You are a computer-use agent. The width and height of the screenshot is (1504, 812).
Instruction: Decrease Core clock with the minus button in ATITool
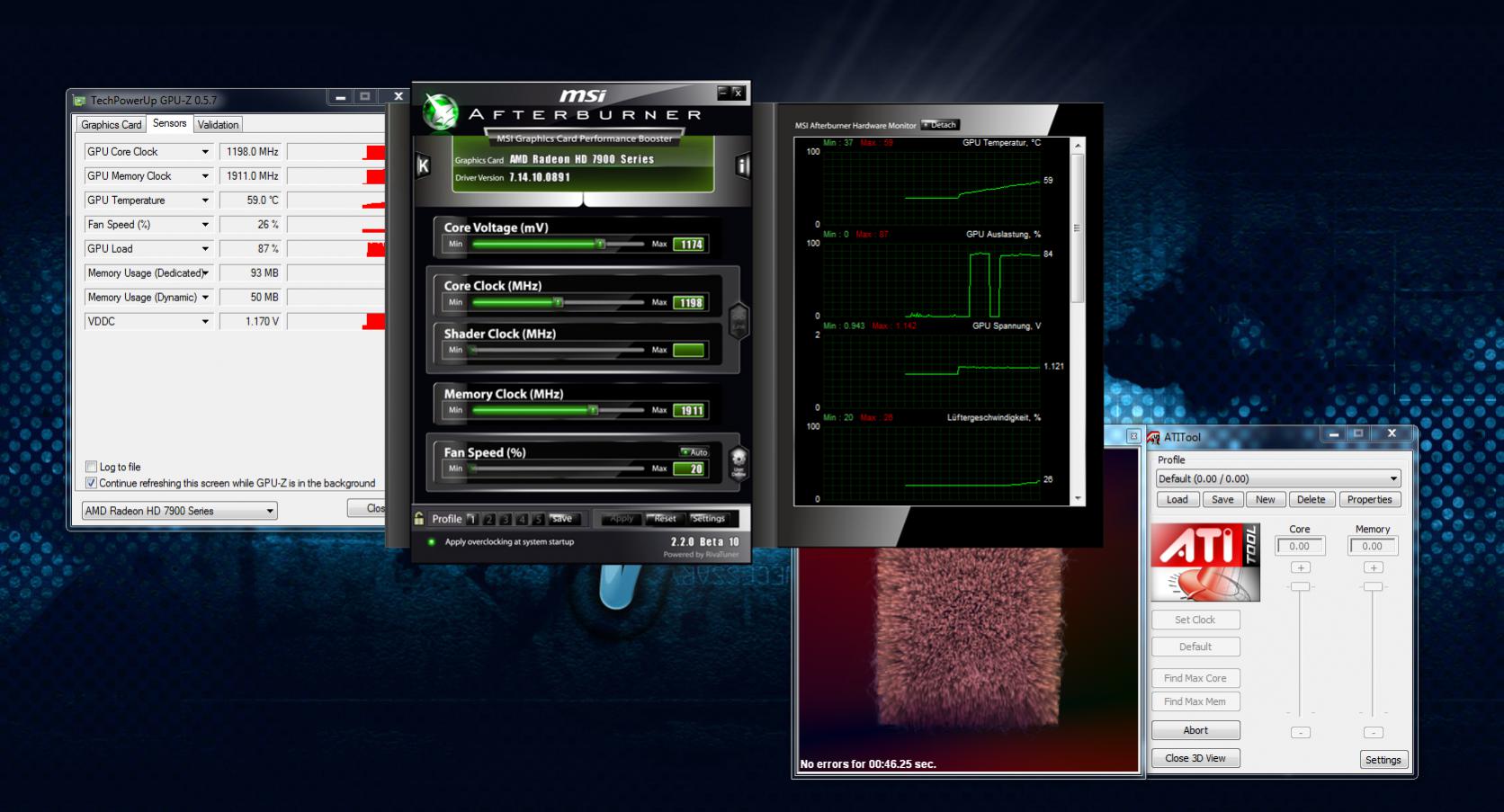(x=1301, y=732)
